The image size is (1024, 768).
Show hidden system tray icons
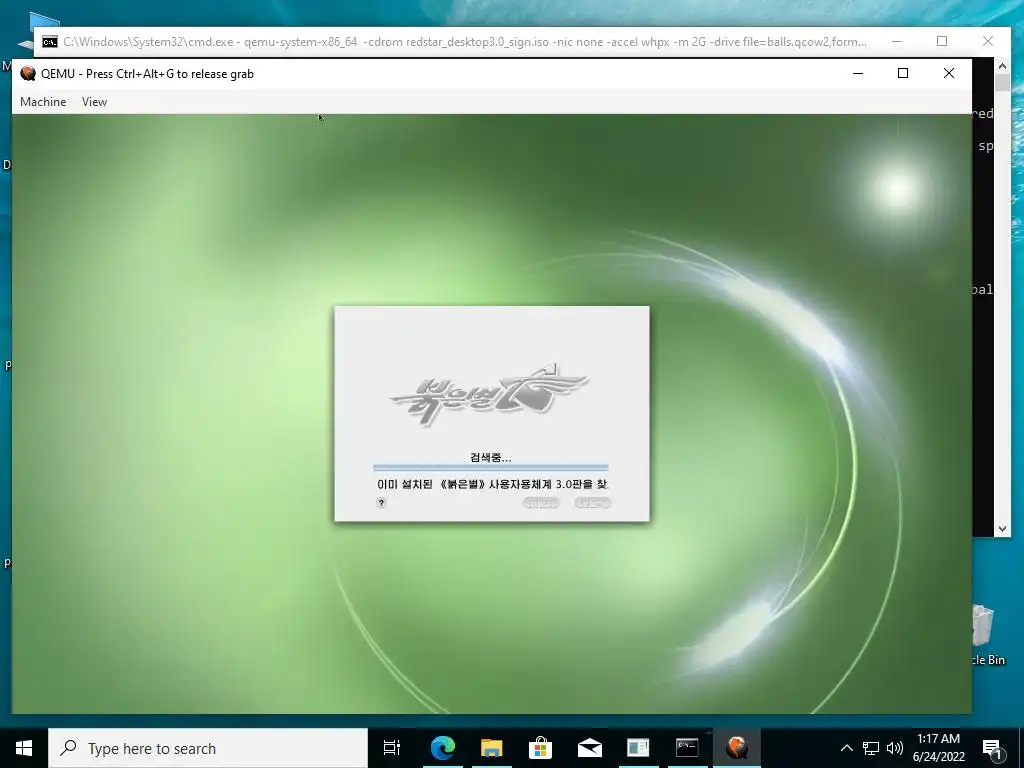click(846, 748)
